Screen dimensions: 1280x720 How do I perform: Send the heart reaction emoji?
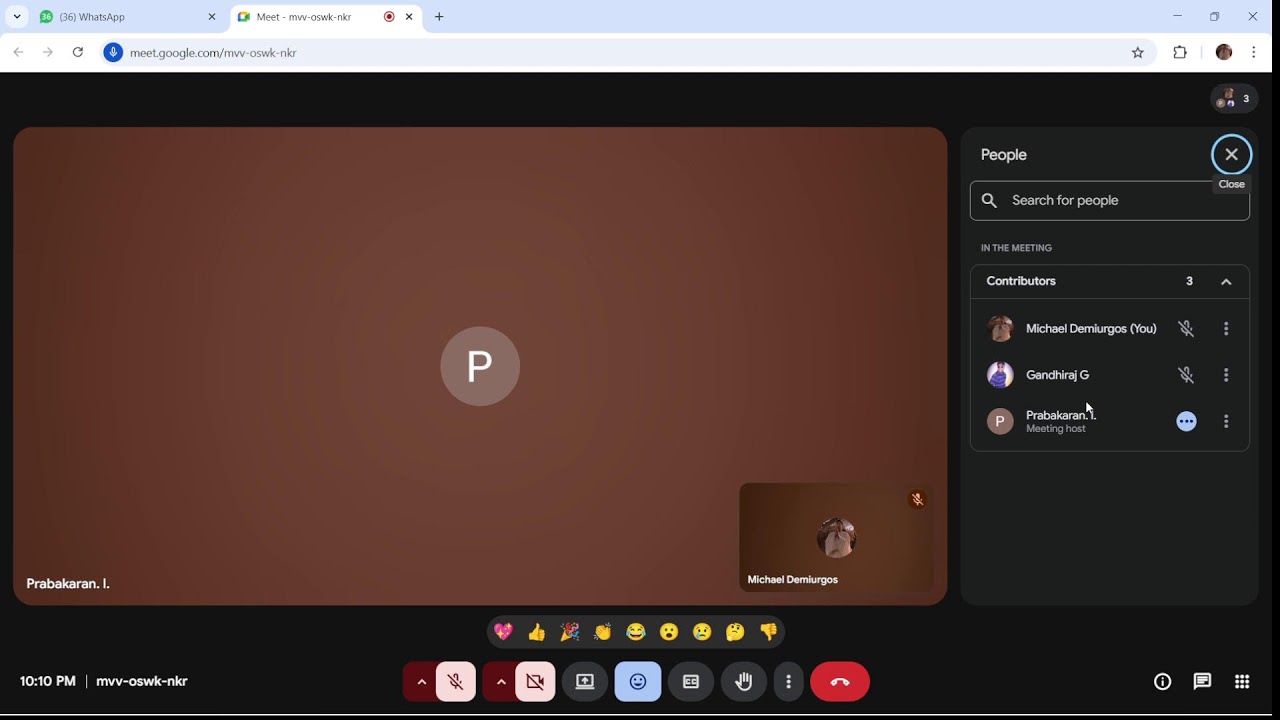pyautogui.click(x=504, y=632)
